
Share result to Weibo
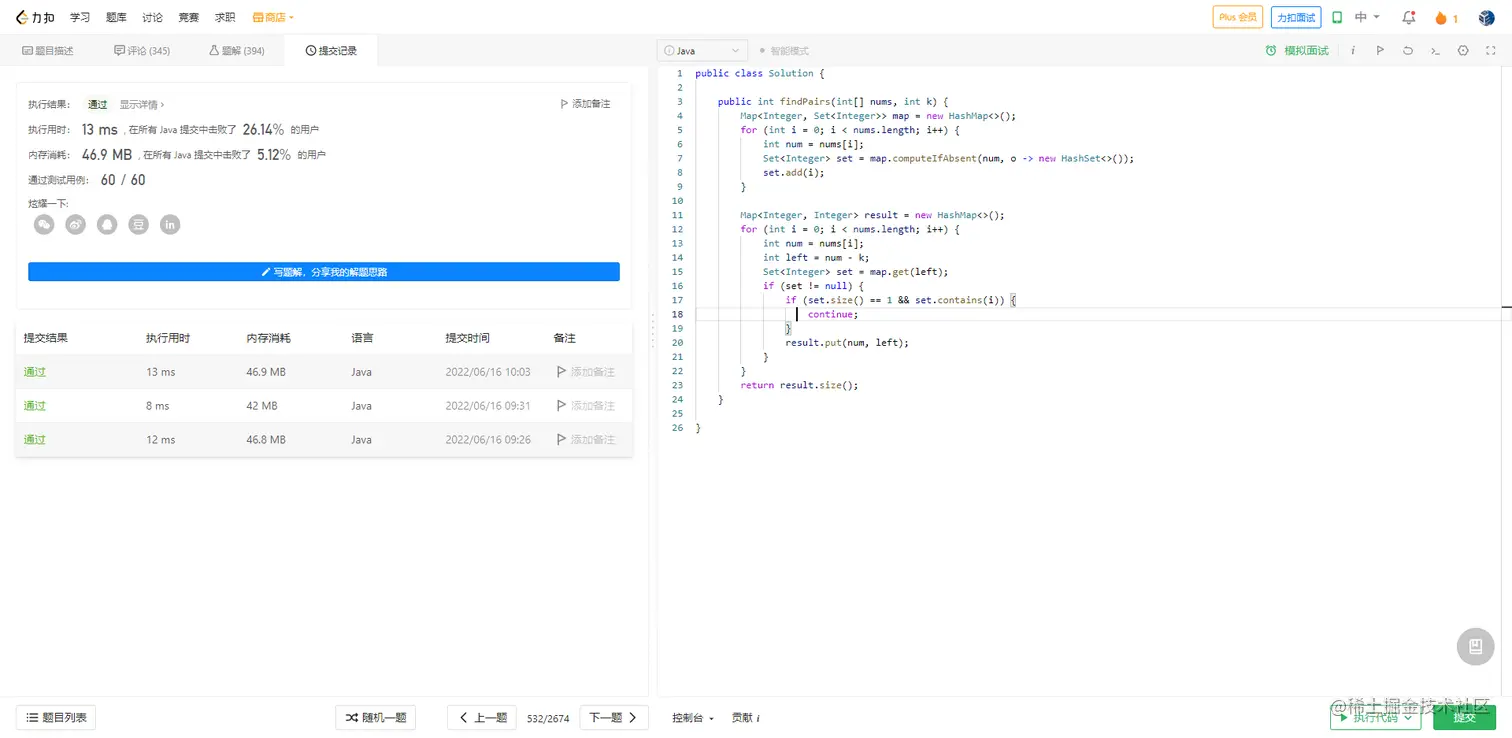pos(76,225)
